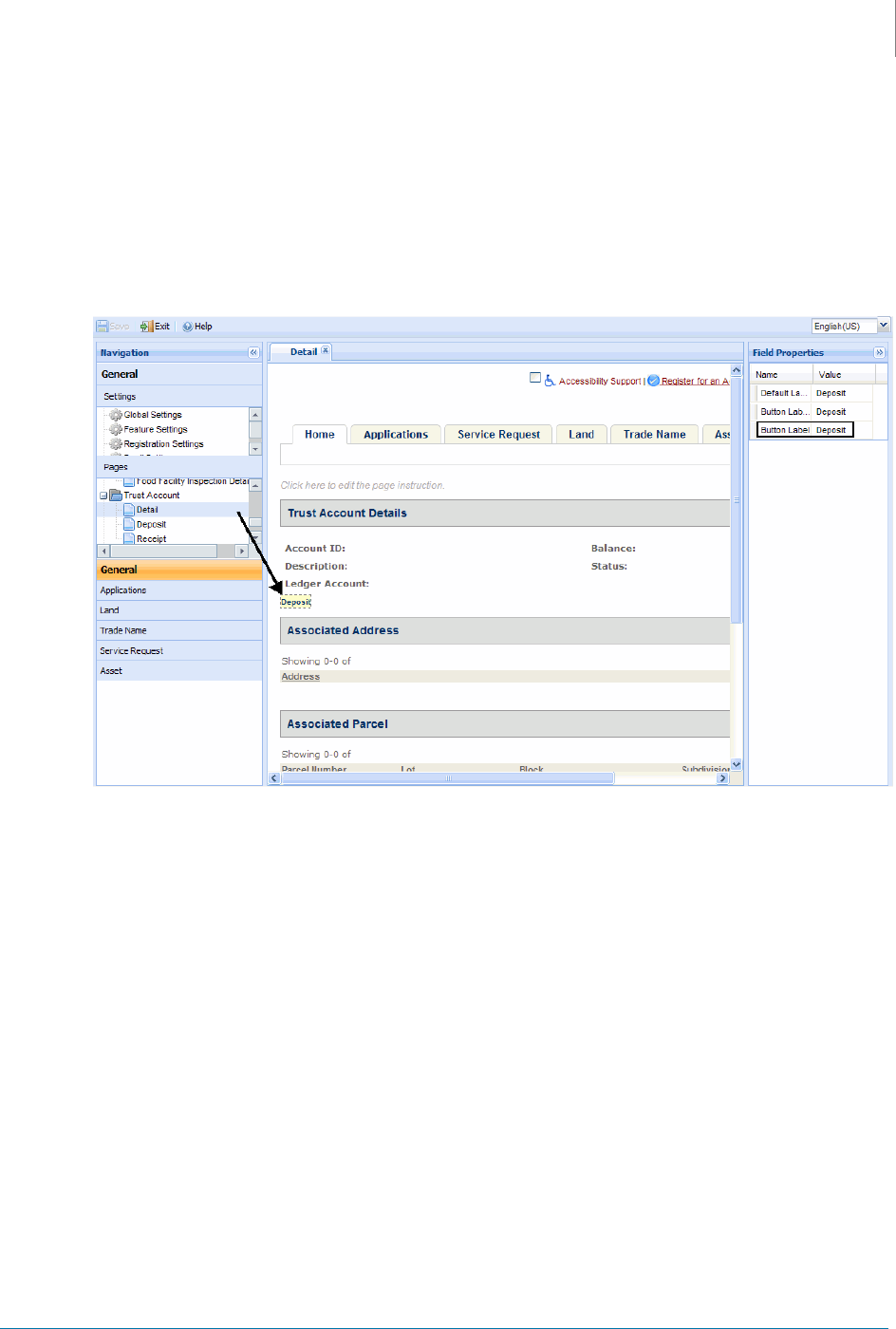Select the Associated Address section header

pyautogui.click(x=505, y=630)
